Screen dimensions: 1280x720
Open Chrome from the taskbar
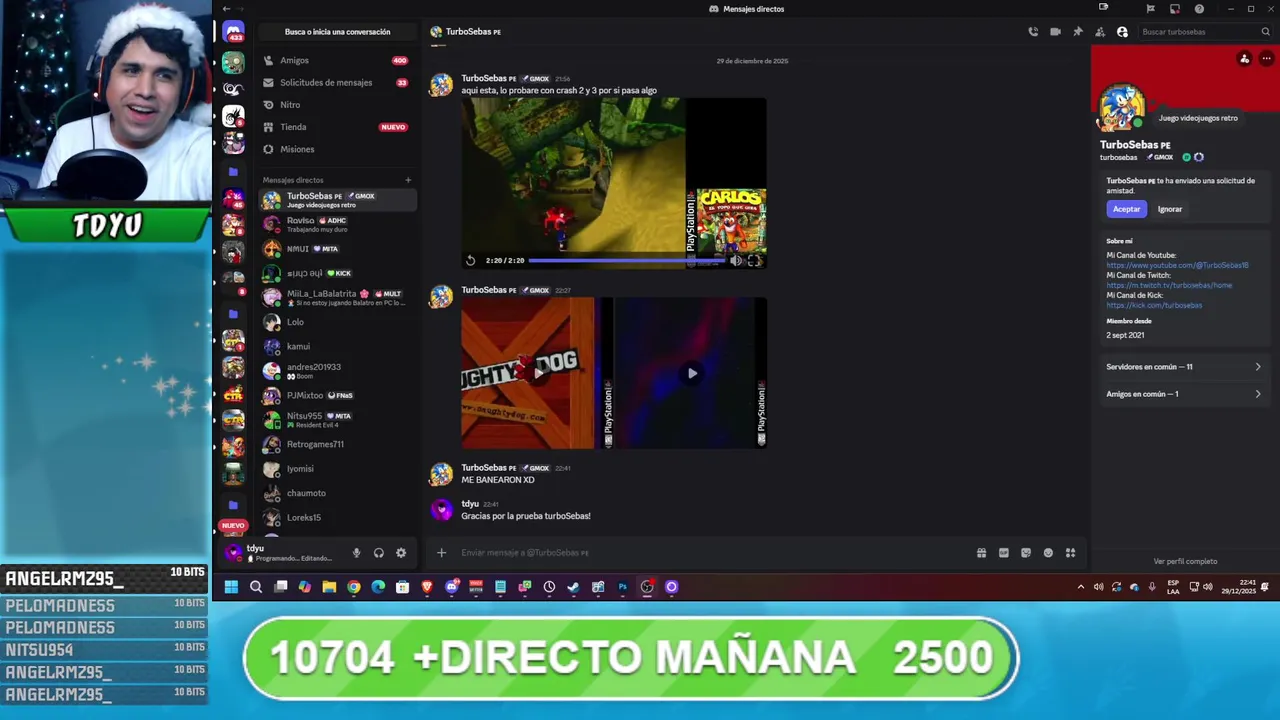(354, 587)
